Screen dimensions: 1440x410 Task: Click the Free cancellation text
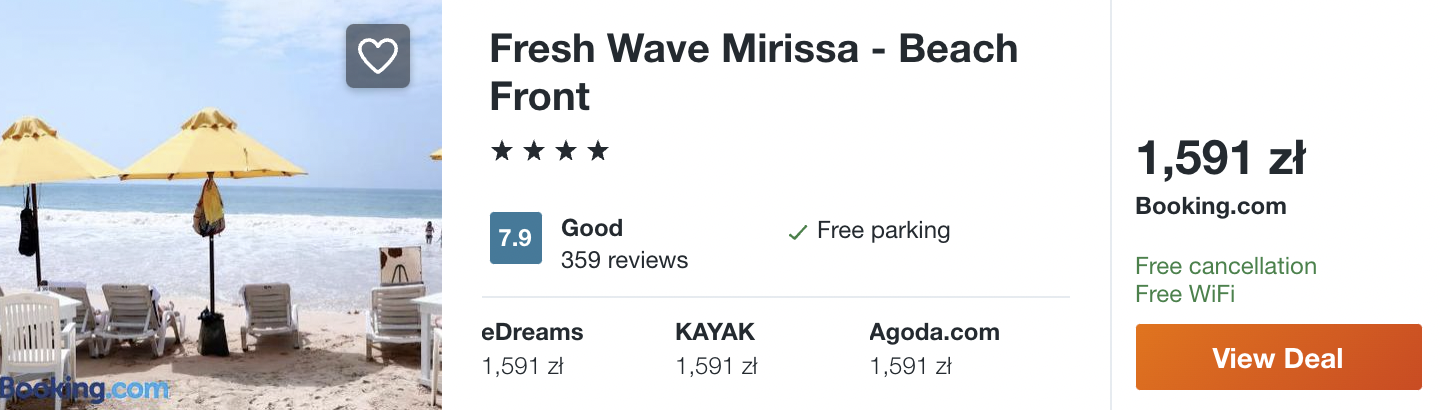[1226, 266]
